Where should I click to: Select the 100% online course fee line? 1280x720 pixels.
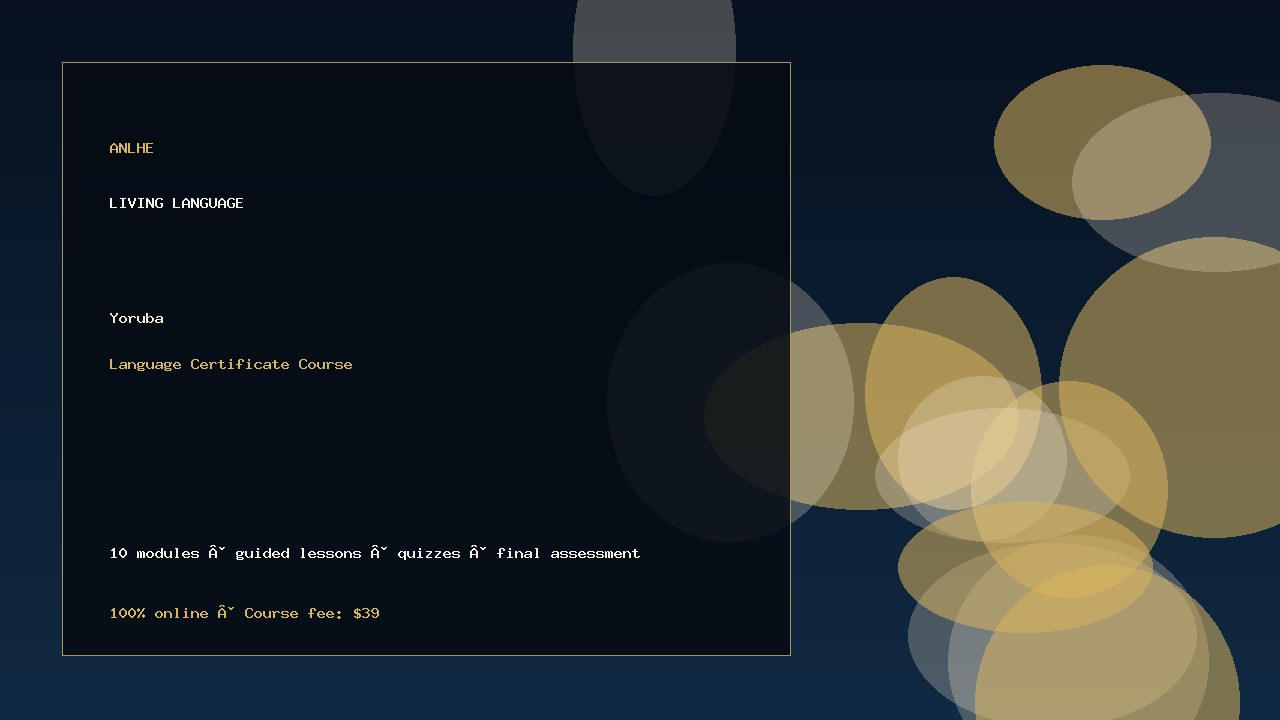click(244, 613)
